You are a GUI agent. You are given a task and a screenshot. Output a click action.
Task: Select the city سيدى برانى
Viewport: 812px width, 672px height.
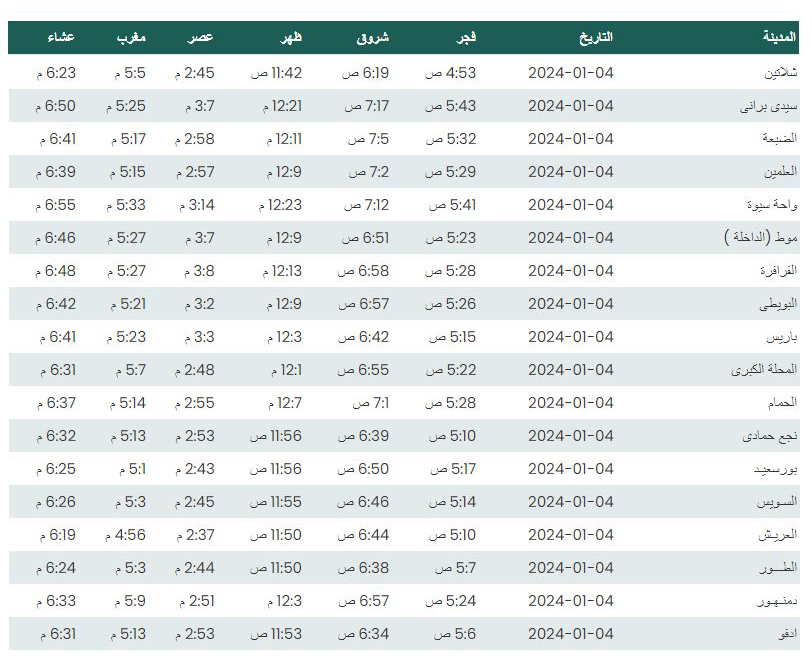pyautogui.click(x=768, y=106)
